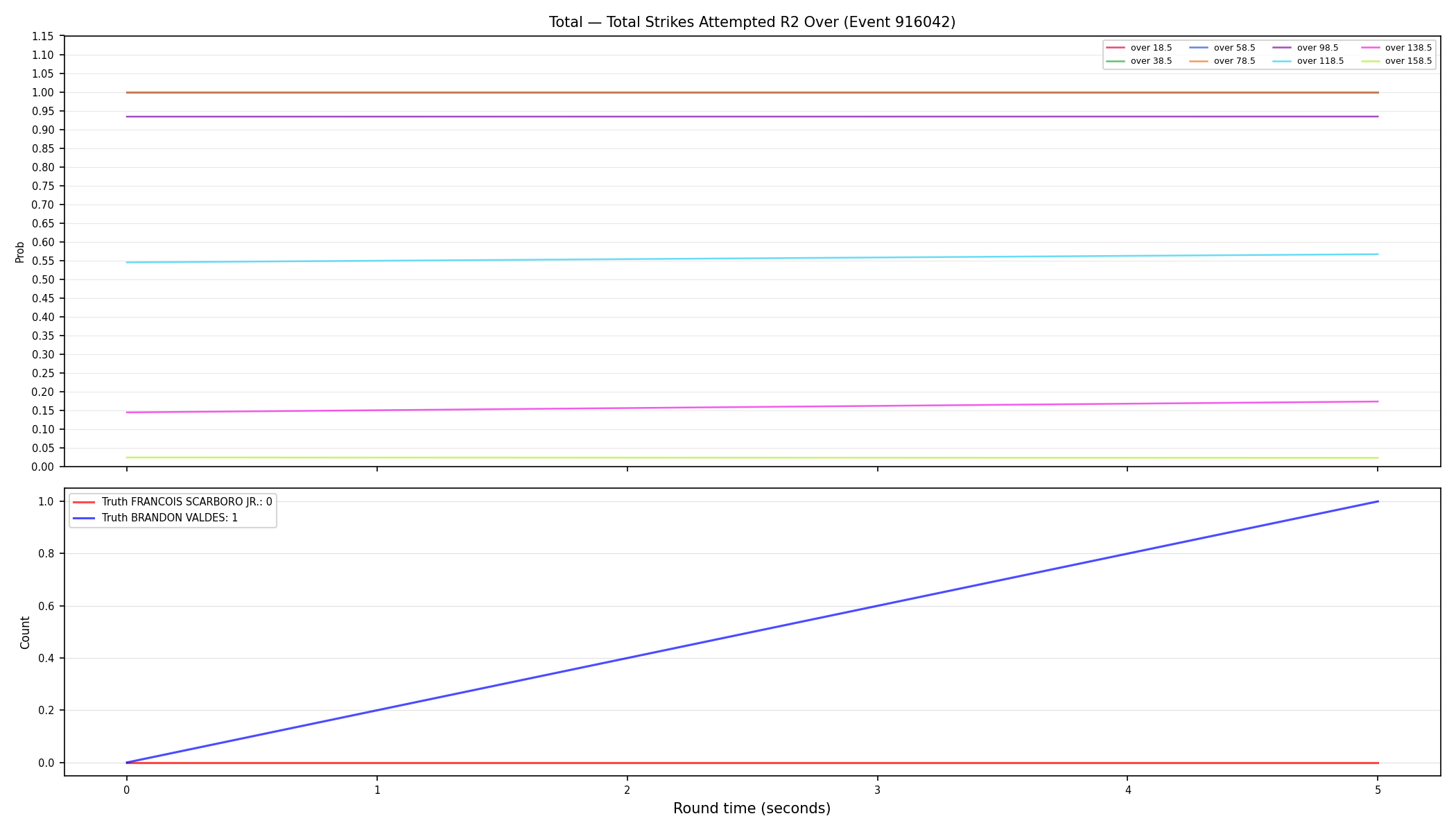1456x832 pixels.
Task: Click the cyan over 118.5 probability line
Action: 752,259
